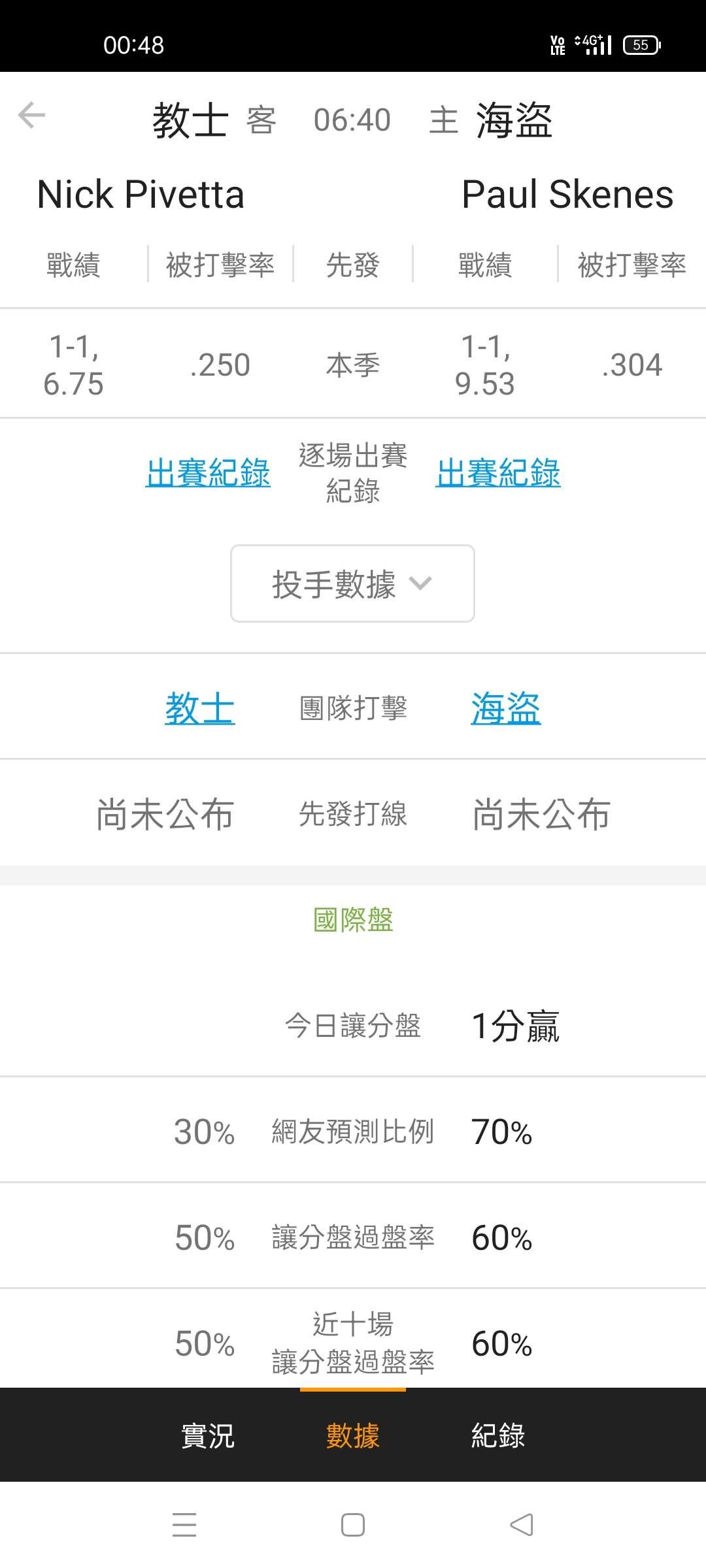Viewport: 706px width, 1568px height.
Task: Expand the dropdown chevron next to 投手數據
Action: (420, 583)
